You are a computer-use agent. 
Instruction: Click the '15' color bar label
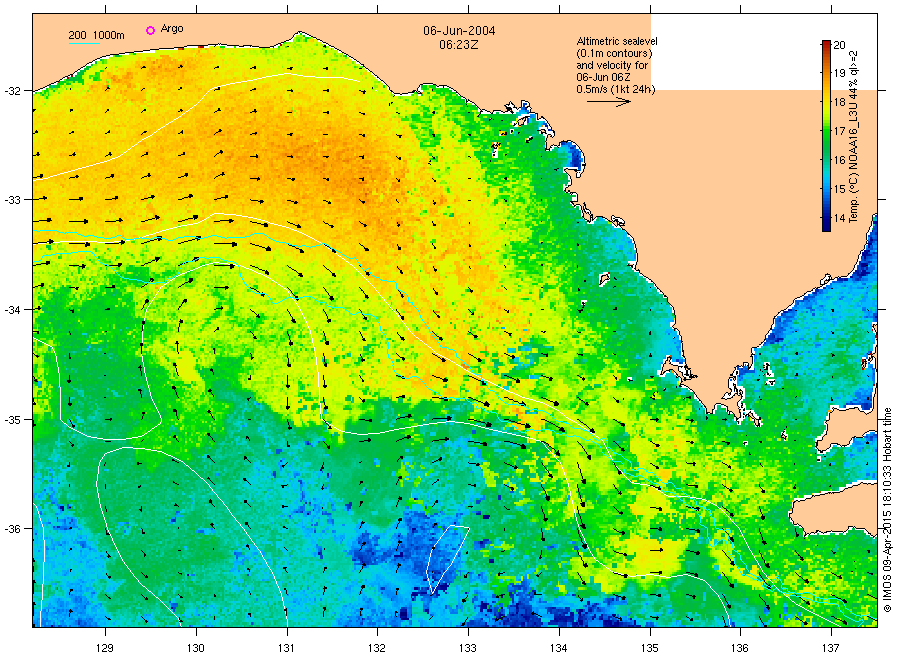tap(839, 189)
